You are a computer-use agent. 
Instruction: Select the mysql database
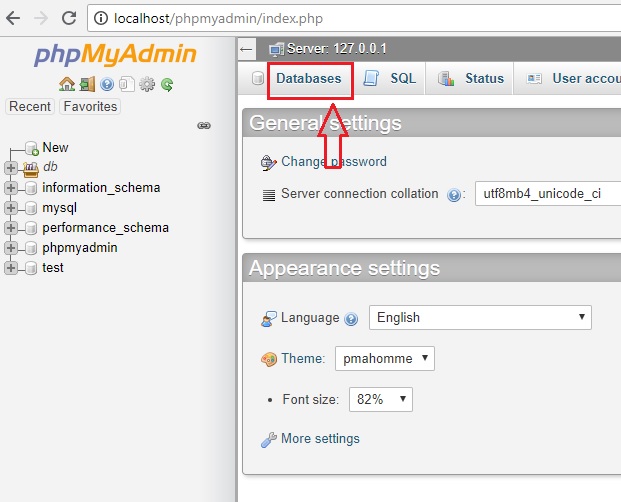click(59, 208)
